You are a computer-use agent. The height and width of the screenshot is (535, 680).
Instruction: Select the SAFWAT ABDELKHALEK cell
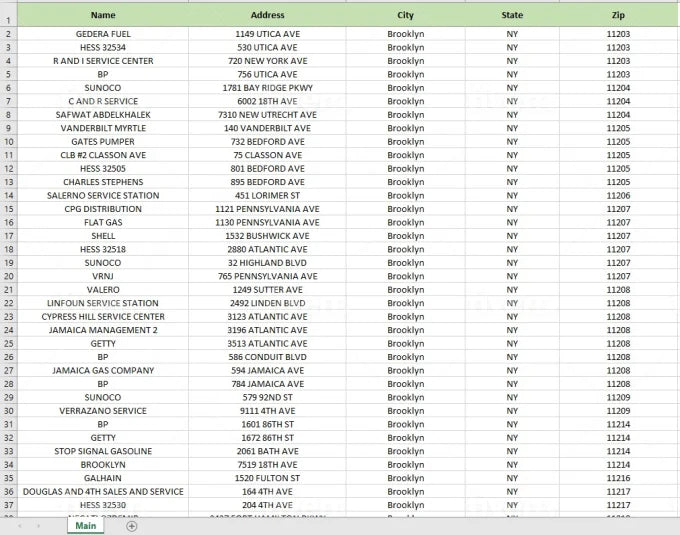tap(103, 114)
